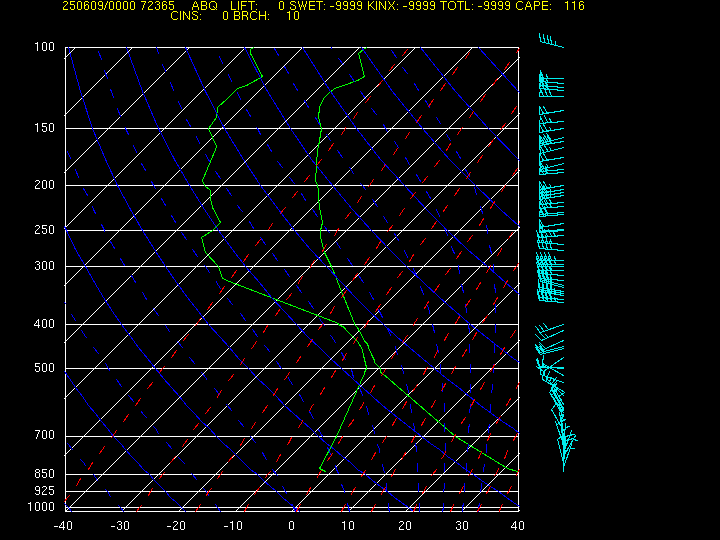The width and height of the screenshot is (720, 540).
Task: Click the 20 temperature axis label
Action: [405, 526]
